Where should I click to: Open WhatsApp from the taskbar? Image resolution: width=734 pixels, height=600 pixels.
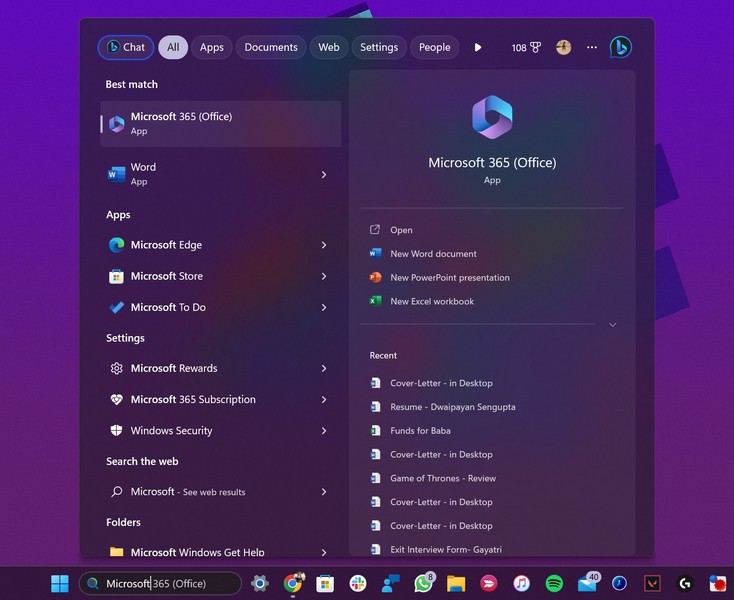coord(423,583)
